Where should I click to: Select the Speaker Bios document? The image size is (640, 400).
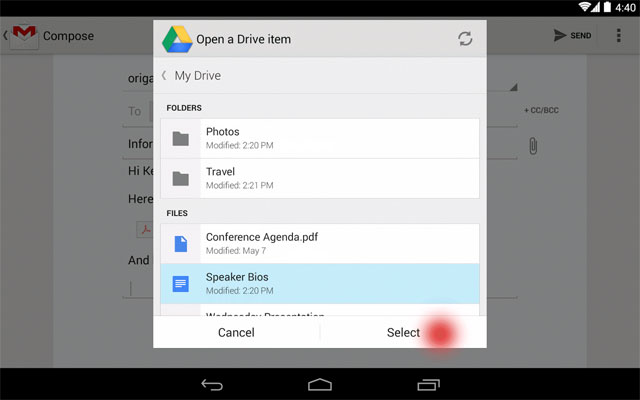pyautogui.click(x=320, y=284)
